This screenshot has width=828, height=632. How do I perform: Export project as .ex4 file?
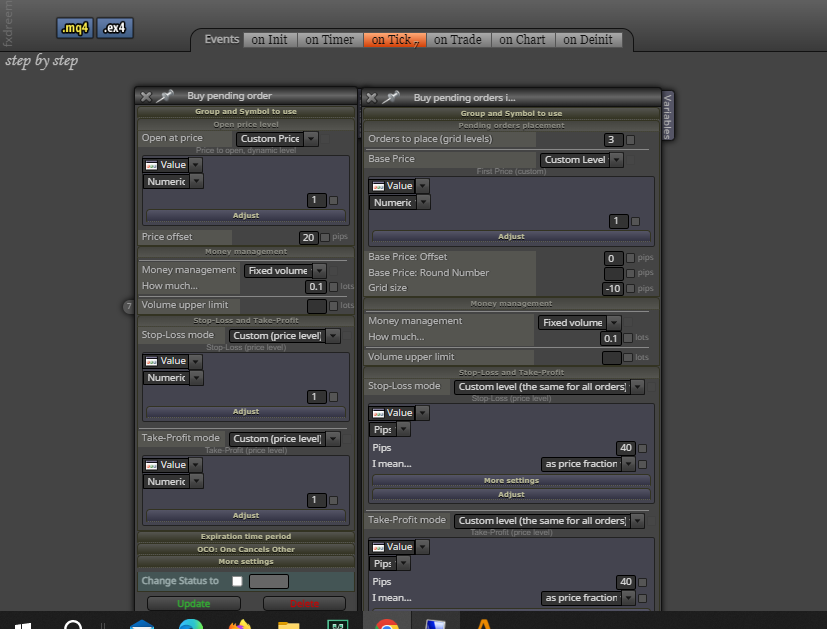pyautogui.click(x=115, y=27)
